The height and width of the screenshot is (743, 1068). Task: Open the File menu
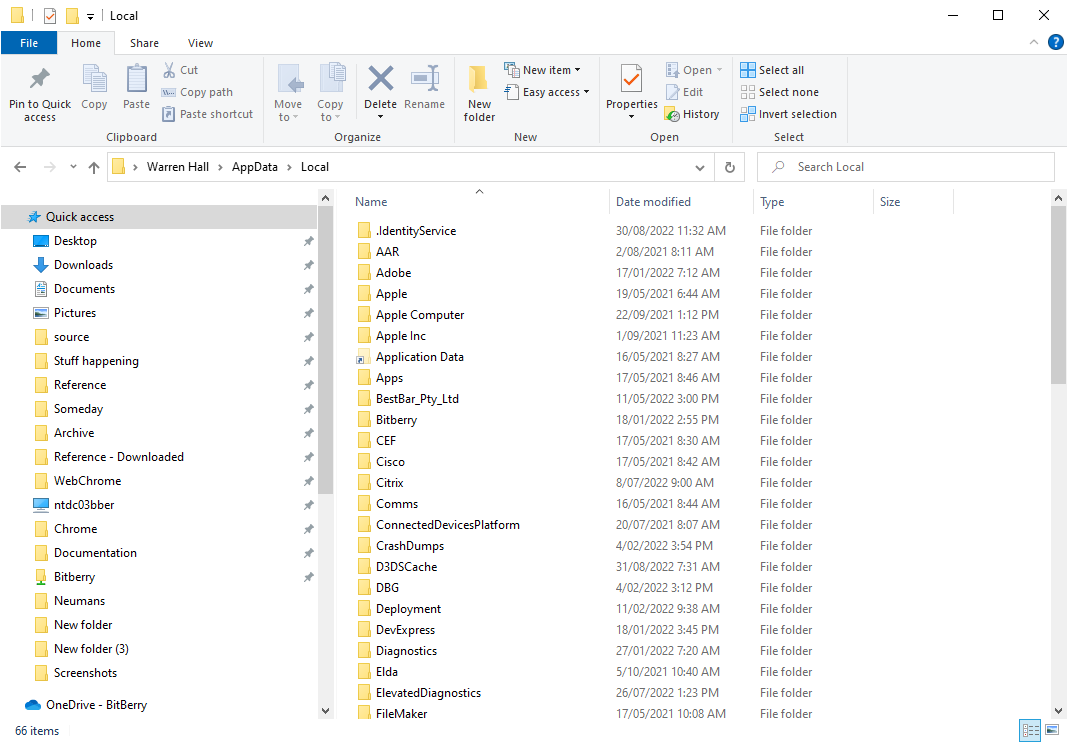pyautogui.click(x=29, y=43)
